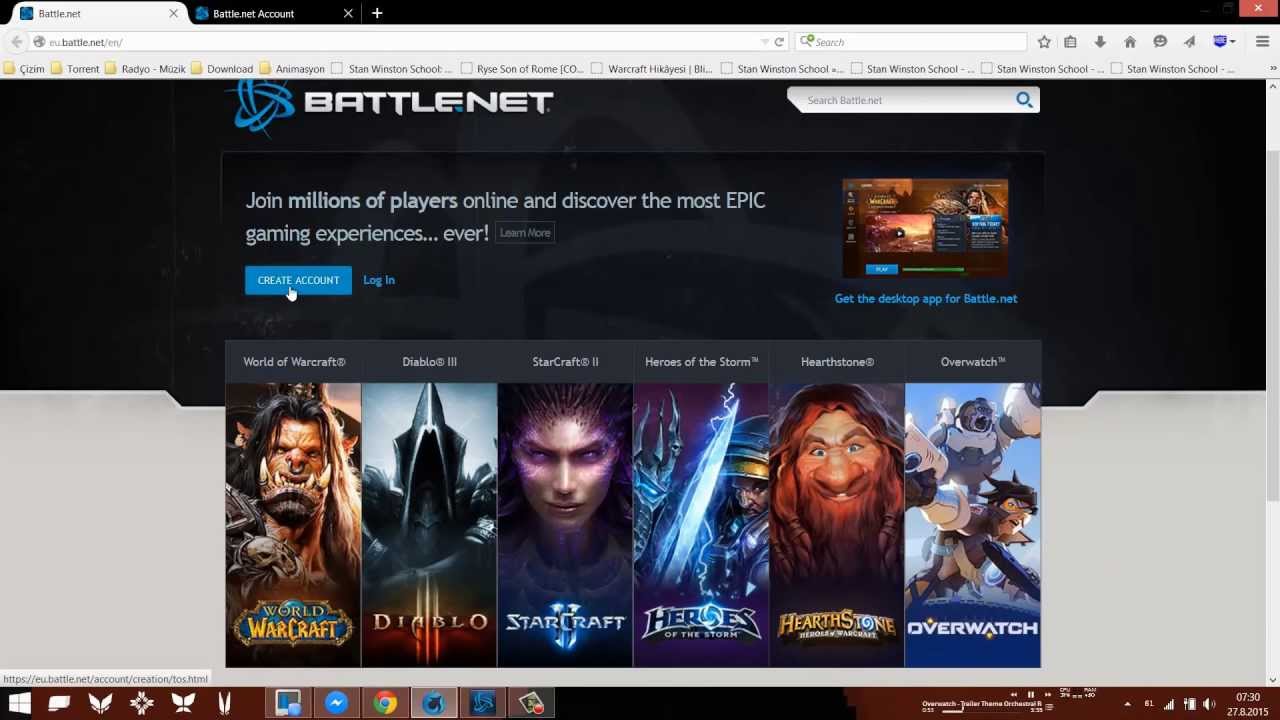Open a new browser tab
This screenshot has width=1280, height=720.
377,13
